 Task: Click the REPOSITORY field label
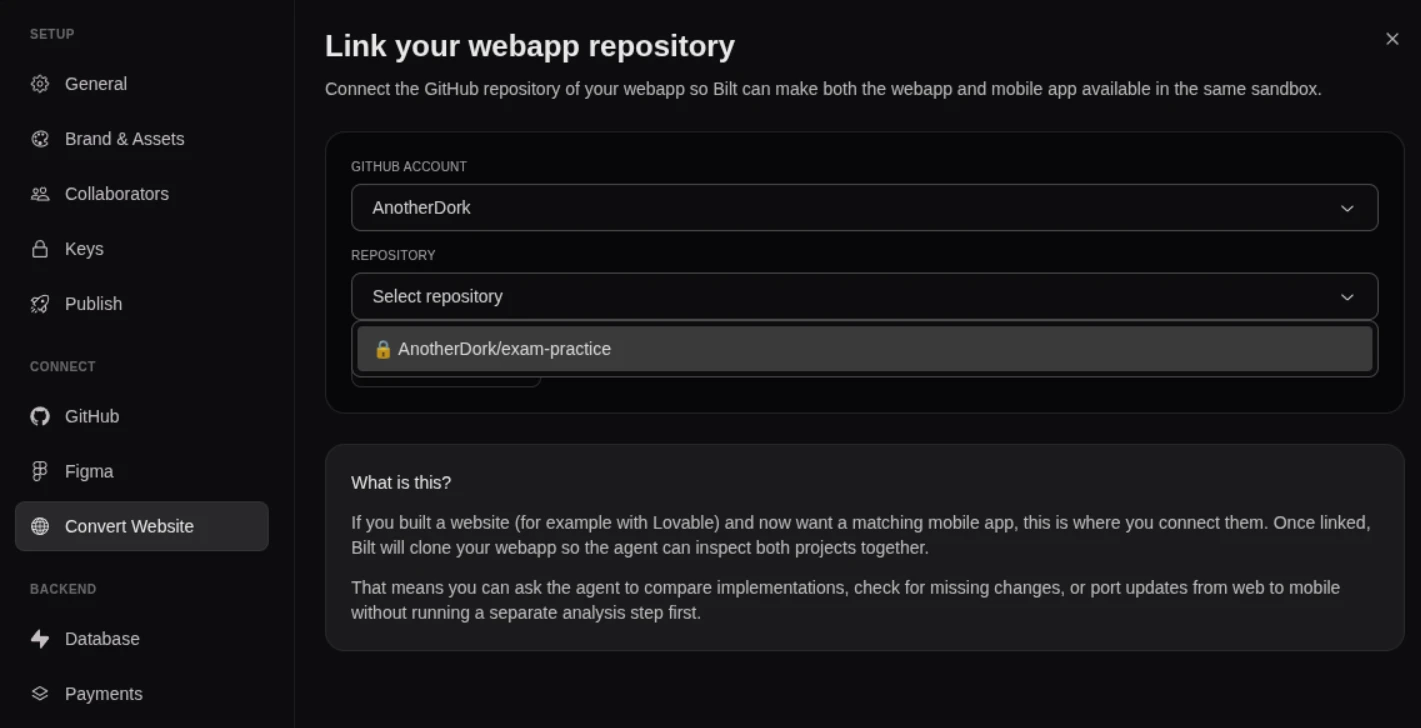pos(393,256)
